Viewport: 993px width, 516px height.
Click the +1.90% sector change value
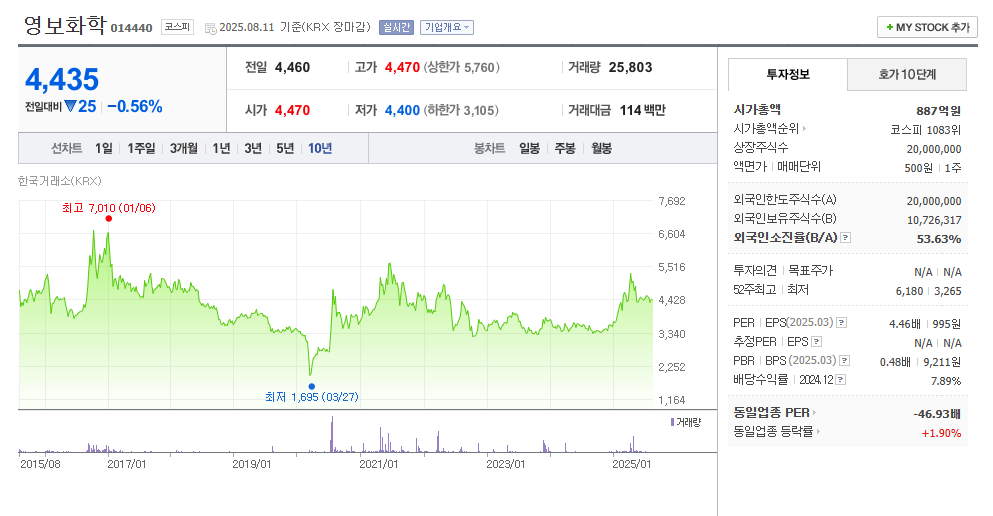click(941, 433)
